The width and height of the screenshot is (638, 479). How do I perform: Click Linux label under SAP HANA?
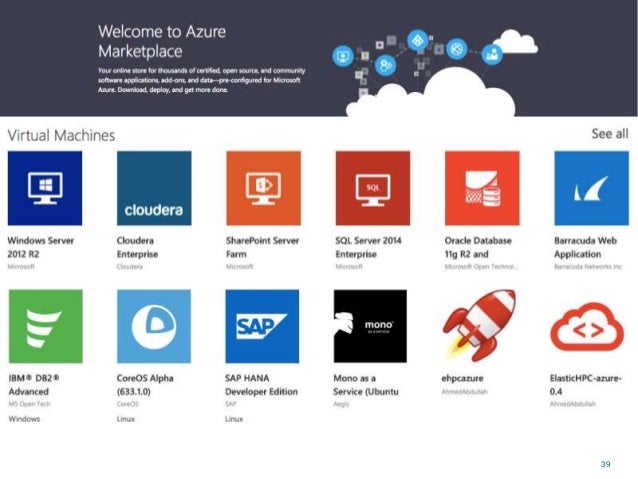pos(234,419)
